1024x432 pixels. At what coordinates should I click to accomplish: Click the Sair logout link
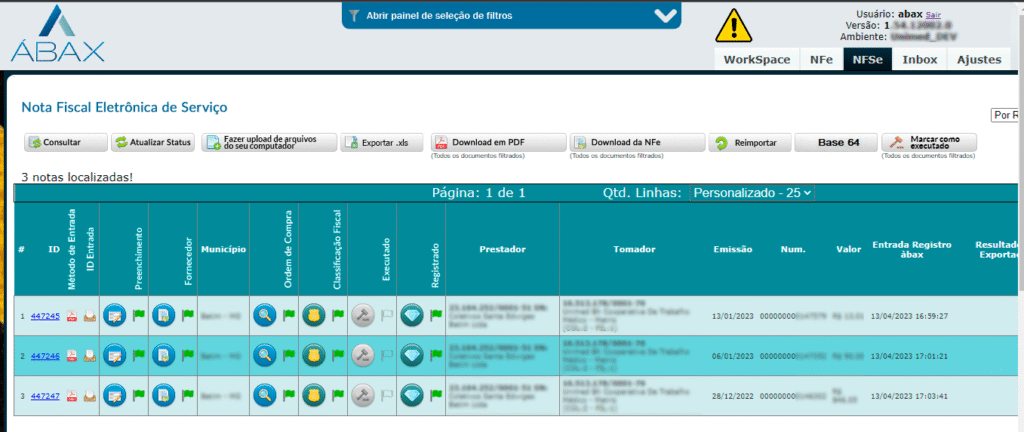pyautogui.click(x=933, y=15)
